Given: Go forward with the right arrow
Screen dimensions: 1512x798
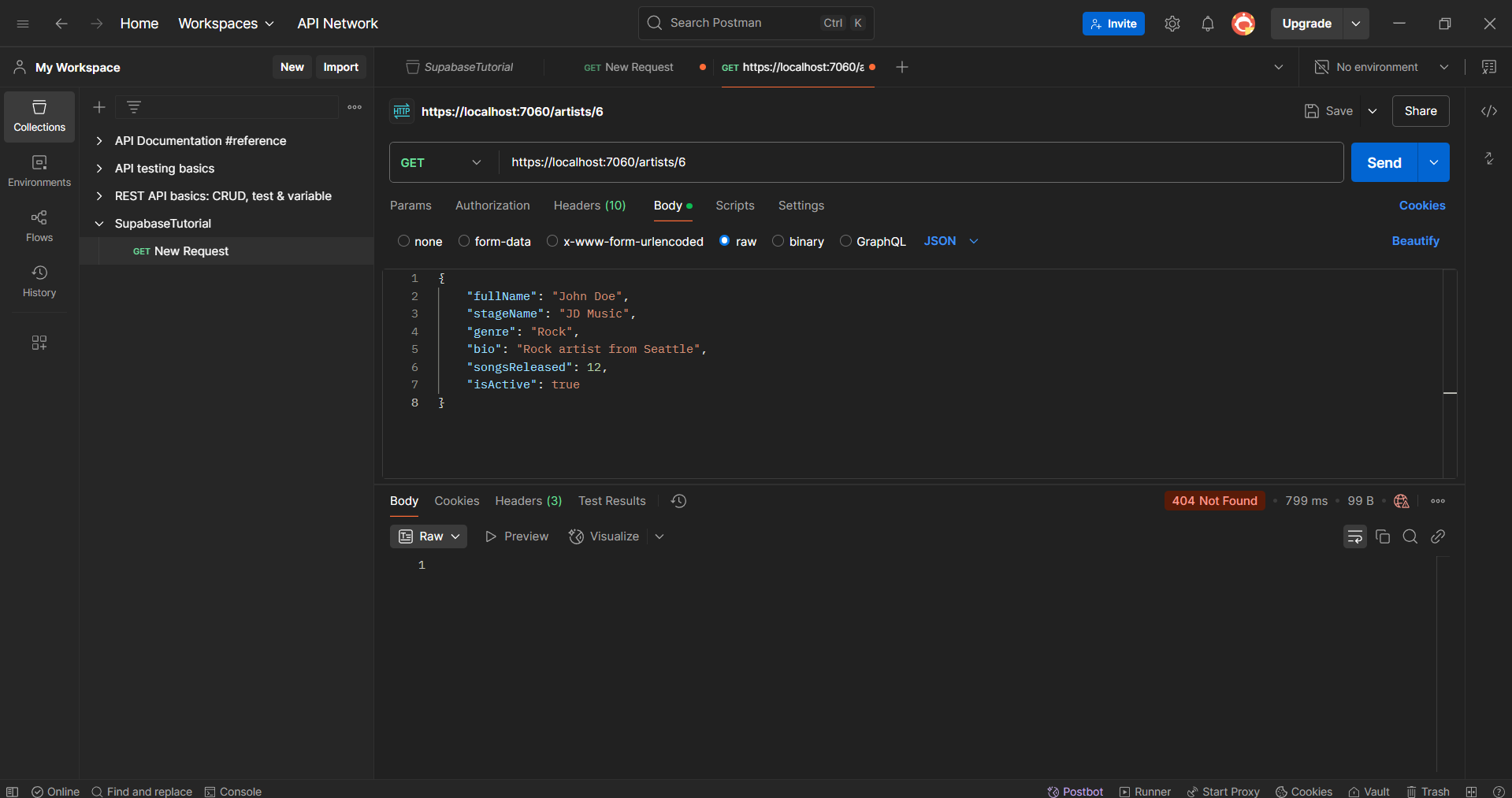Looking at the screenshot, I should pyautogui.click(x=96, y=24).
